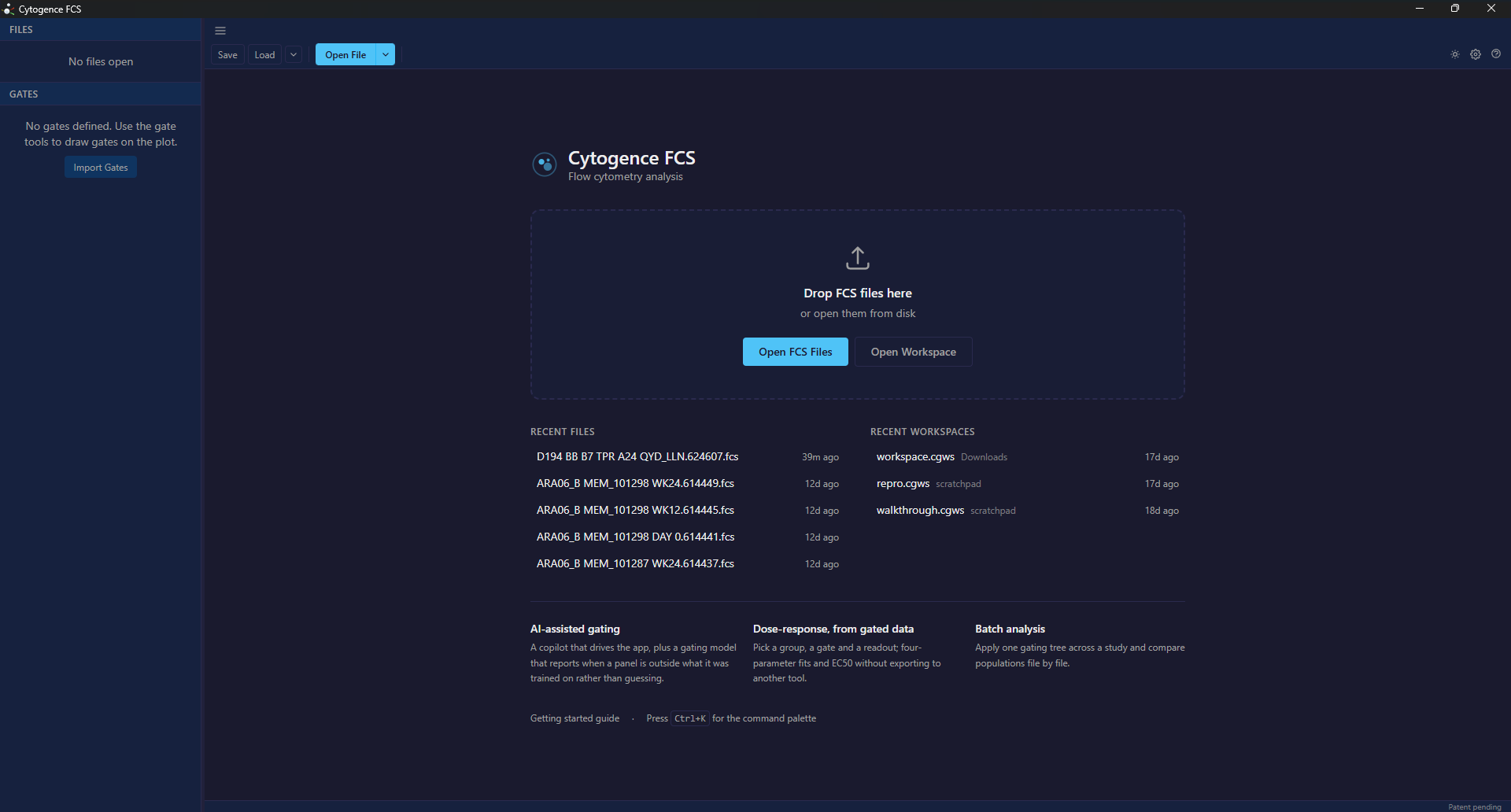The height and width of the screenshot is (812, 1511).
Task: Open recent file ARA06_B MEM_101298 WK24.614449.fcs
Action: (688, 484)
